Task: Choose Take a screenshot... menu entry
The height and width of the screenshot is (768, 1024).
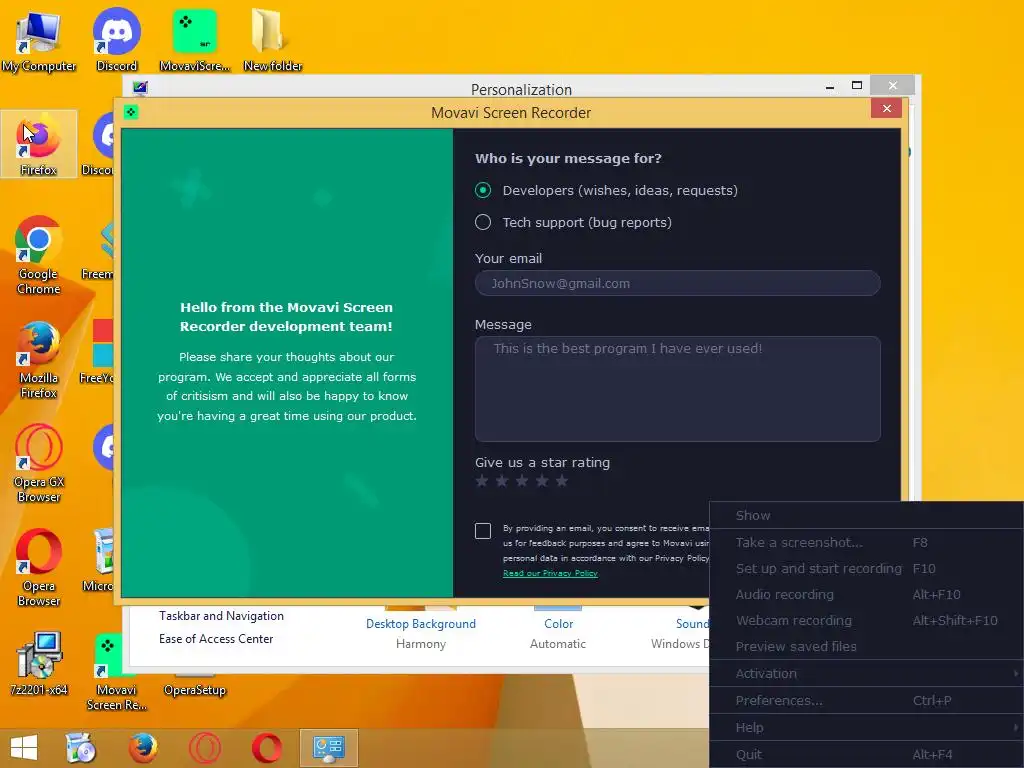Action: click(x=866, y=543)
